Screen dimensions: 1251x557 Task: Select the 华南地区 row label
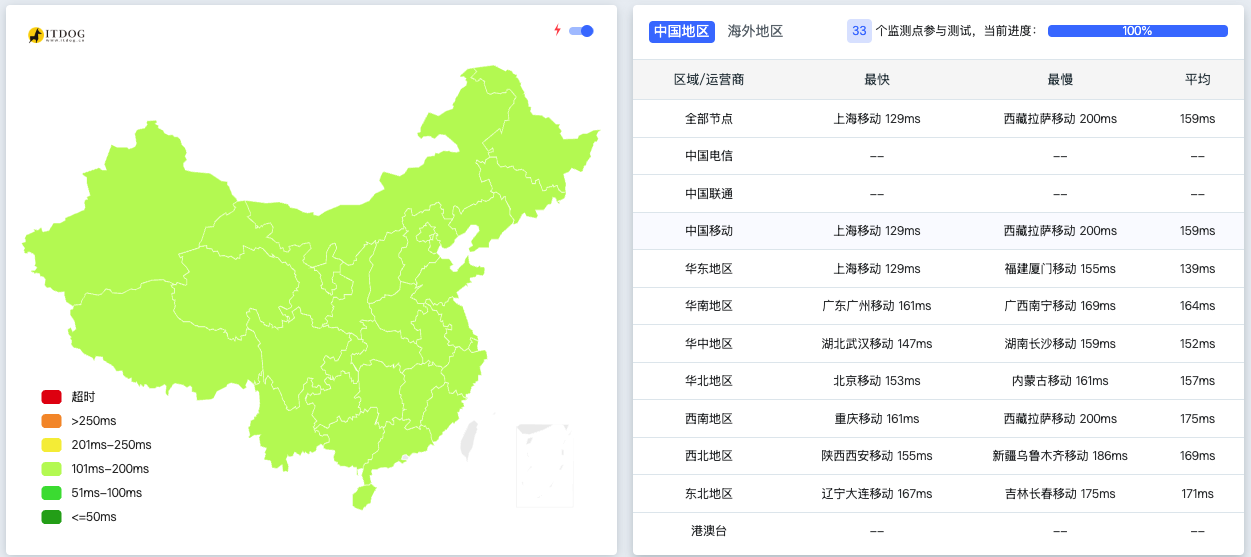[709, 306]
